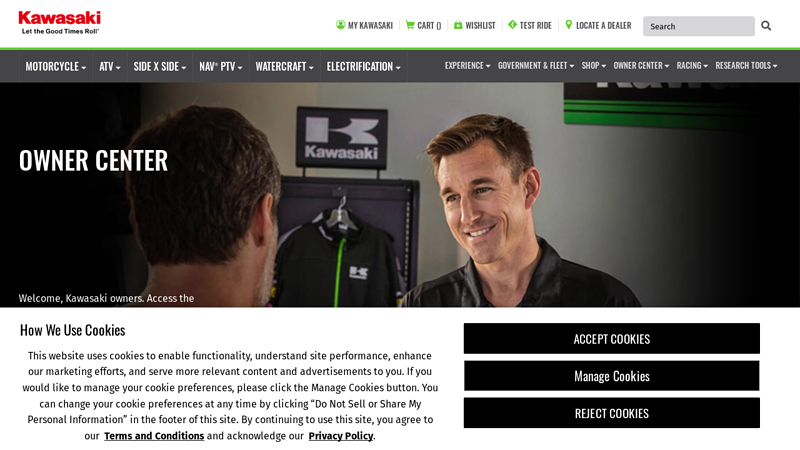Click the search magnifier icon
This screenshot has width=800, height=450.
pos(766,26)
